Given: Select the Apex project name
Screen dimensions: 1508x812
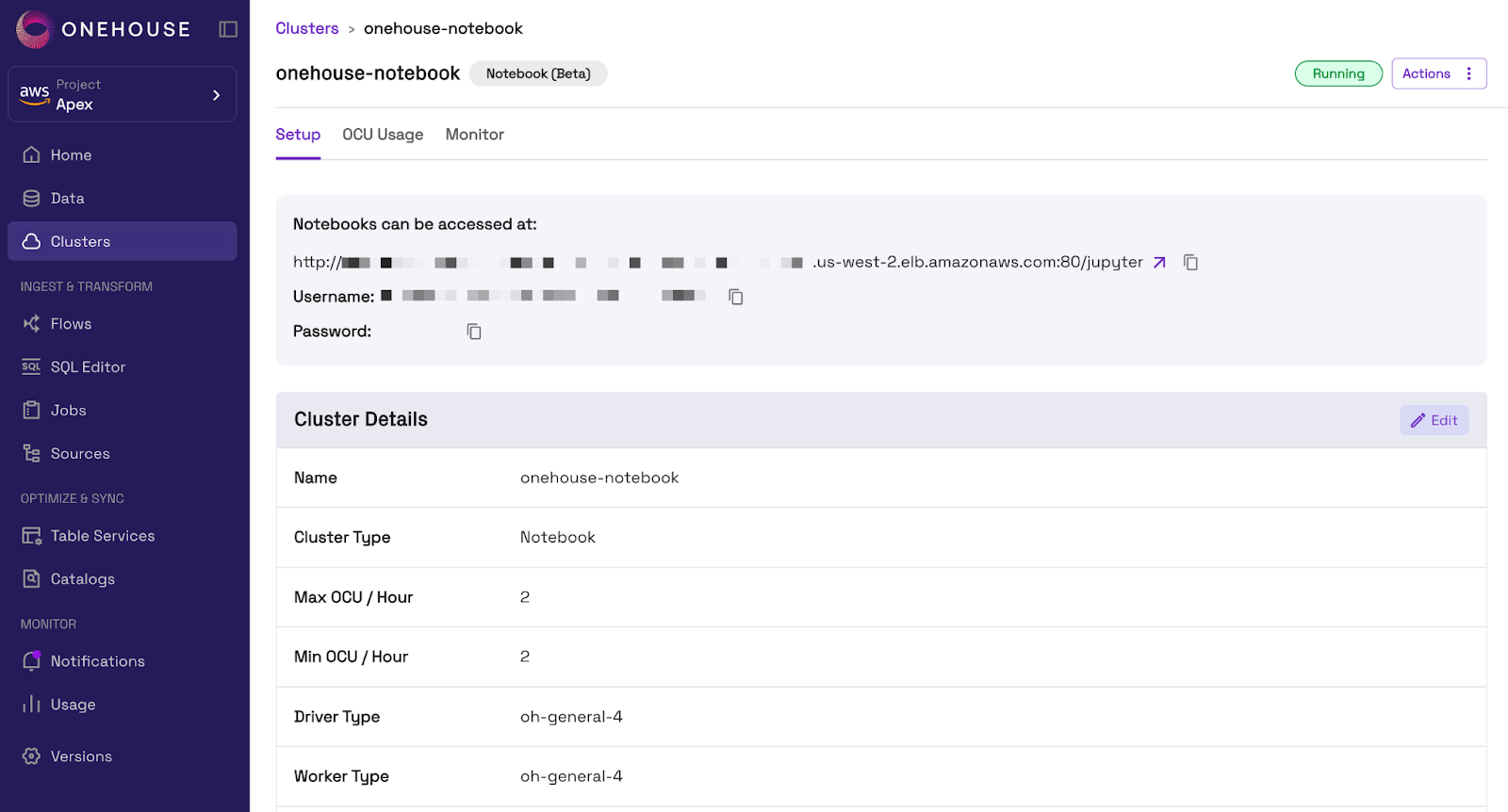Looking at the screenshot, I should (x=74, y=104).
